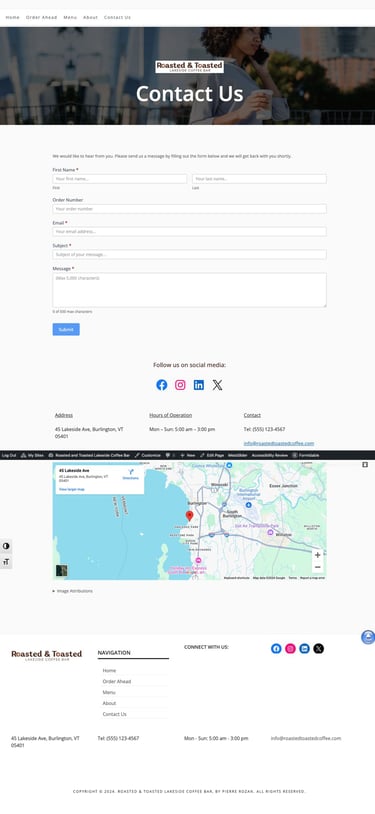Click footer Order Ahead link
The width and height of the screenshot is (375, 814).
[x=117, y=682]
